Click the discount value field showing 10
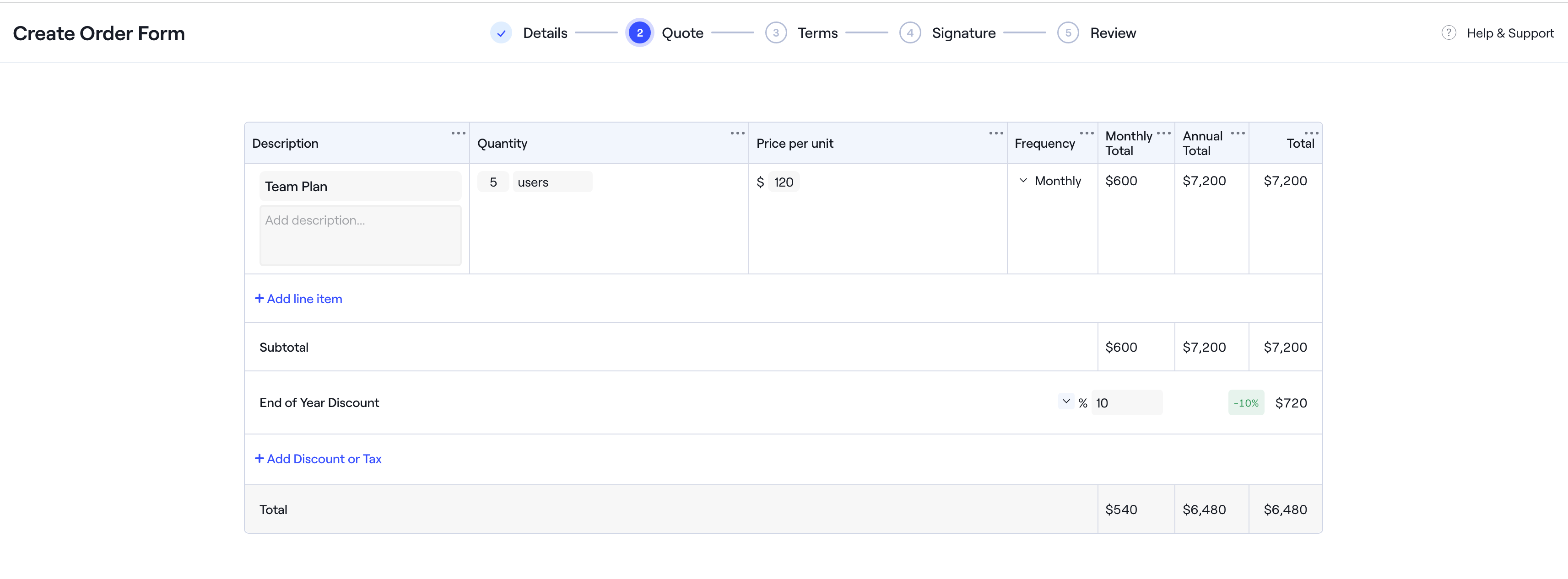Viewport: 1568px width, 579px height. tap(1126, 402)
